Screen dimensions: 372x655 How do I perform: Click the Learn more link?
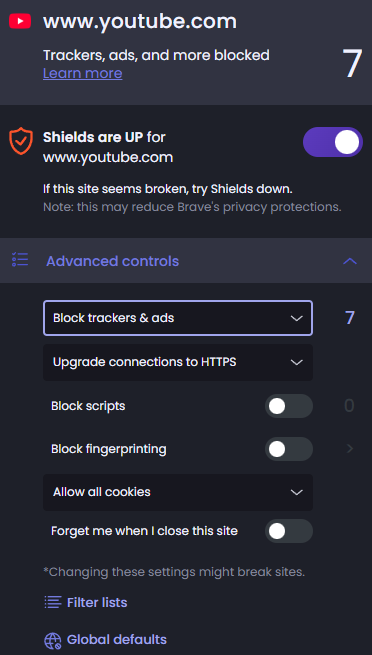pos(83,74)
